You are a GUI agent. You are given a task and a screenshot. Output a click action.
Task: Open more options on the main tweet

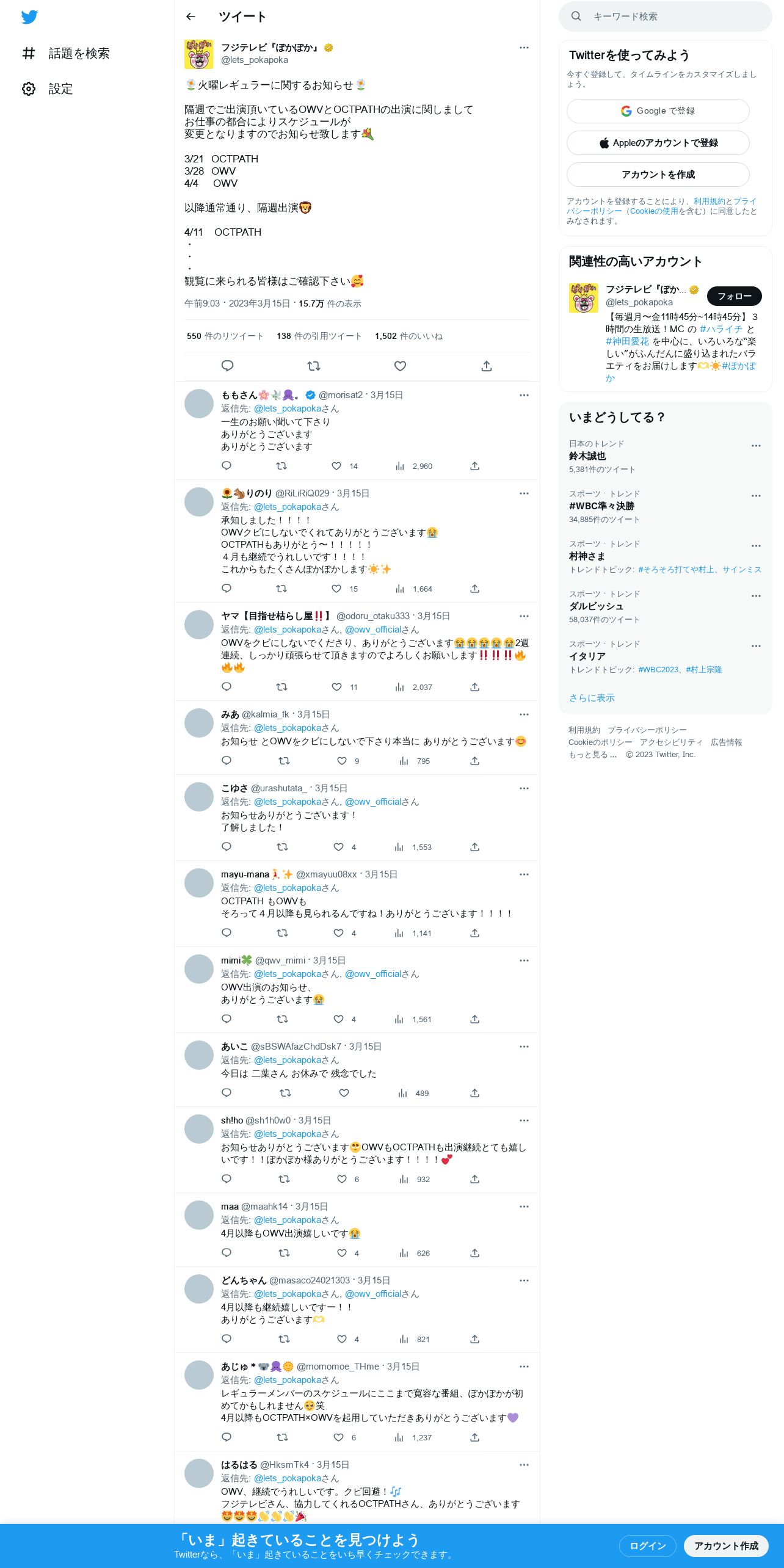click(524, 48)
